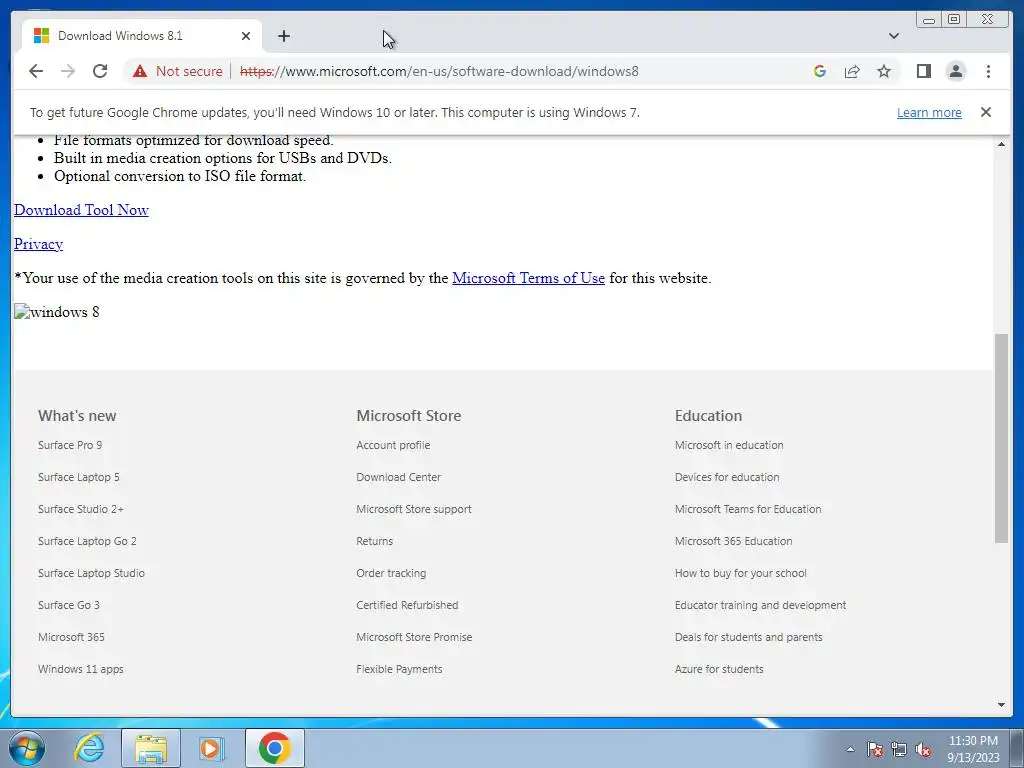Open the Chrome profile avatar icon
The height and width of the screenshot is (768, 1024).
[955, 71]
